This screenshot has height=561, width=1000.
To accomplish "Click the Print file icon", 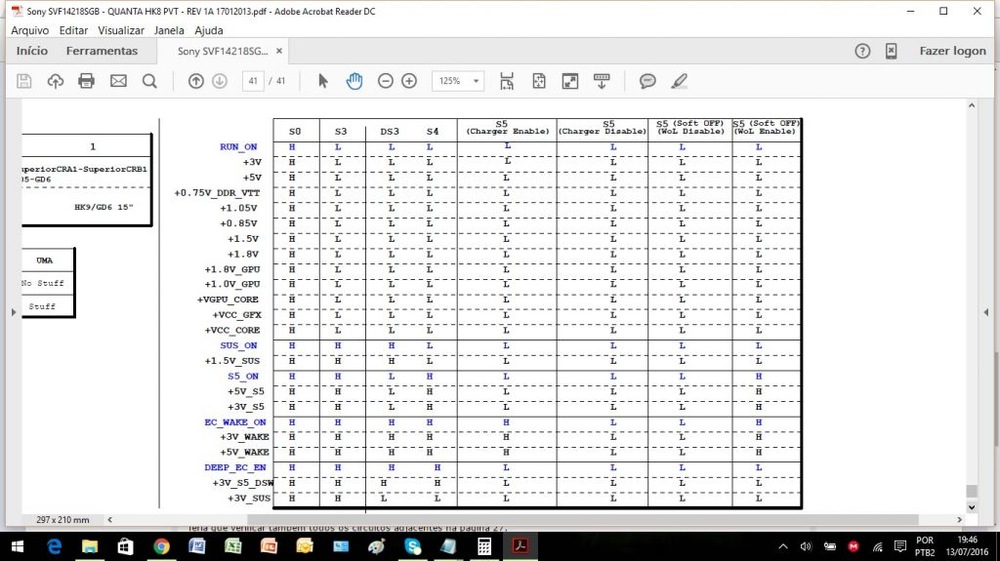I will tap(87, 81).
